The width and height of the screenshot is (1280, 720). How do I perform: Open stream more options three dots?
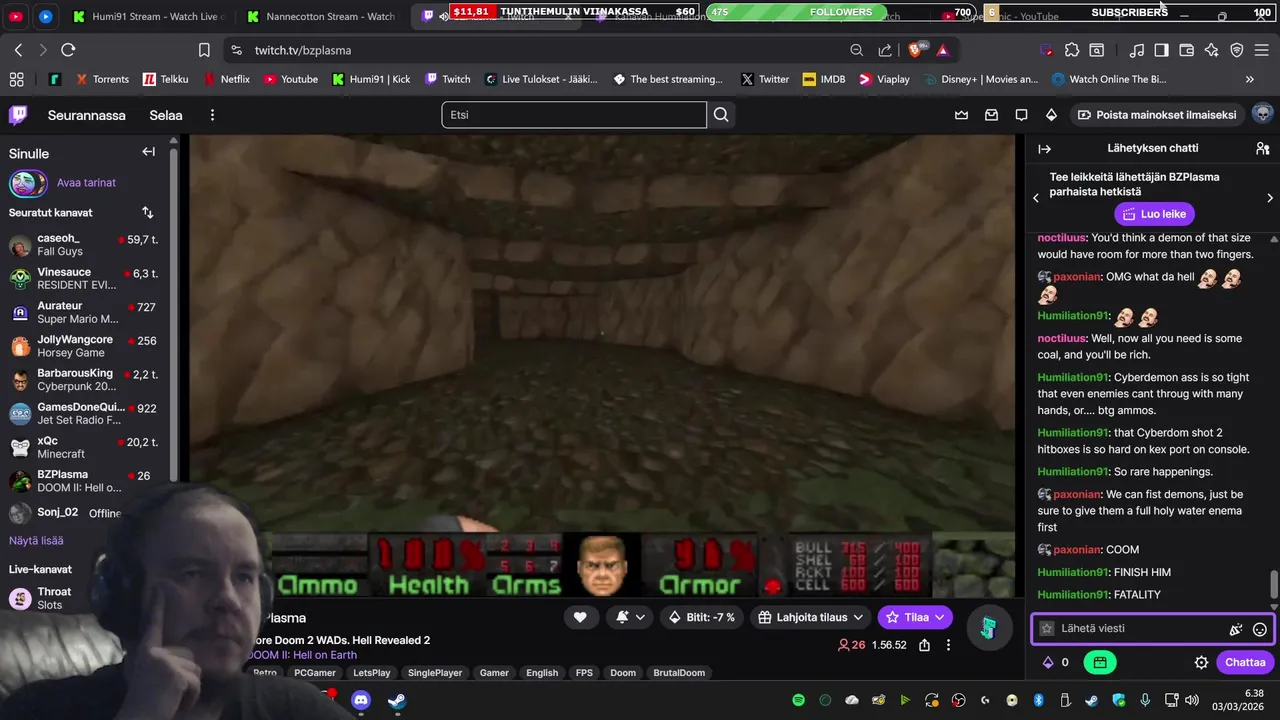pos(948,645)
